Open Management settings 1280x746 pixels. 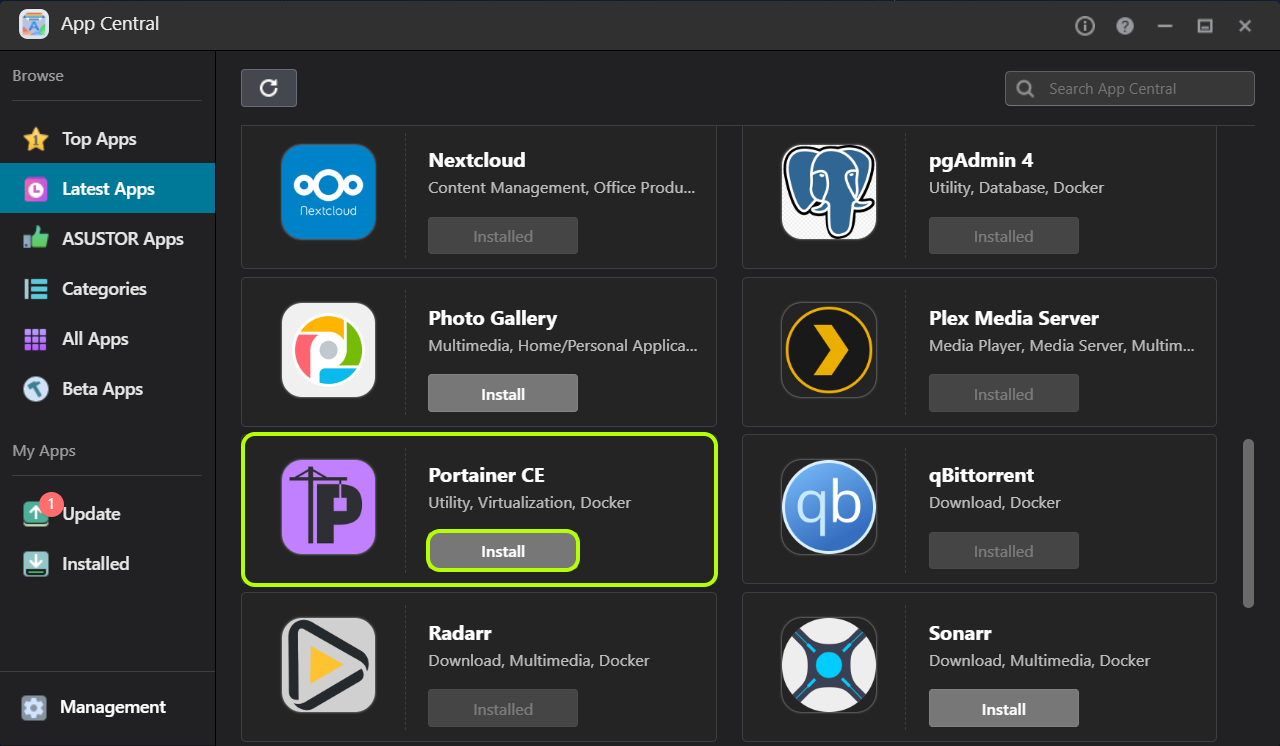[x=107, y=708]
